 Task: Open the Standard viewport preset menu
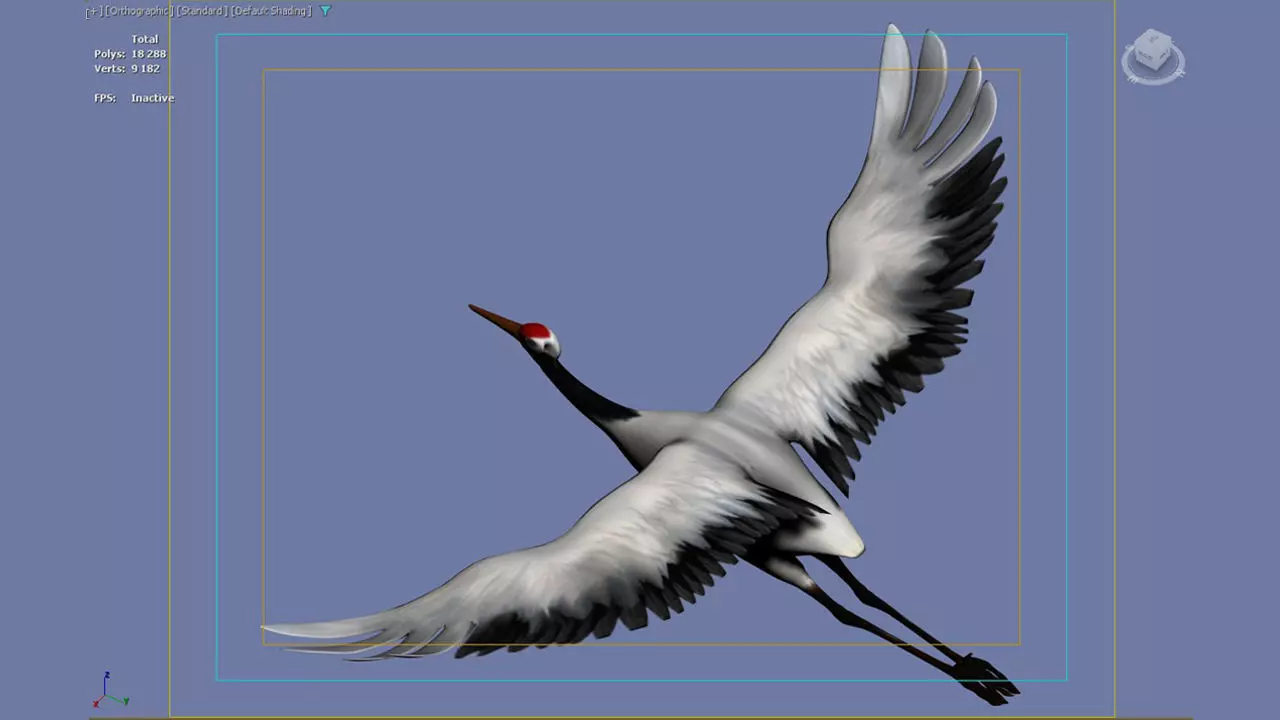tap(202, 11)
